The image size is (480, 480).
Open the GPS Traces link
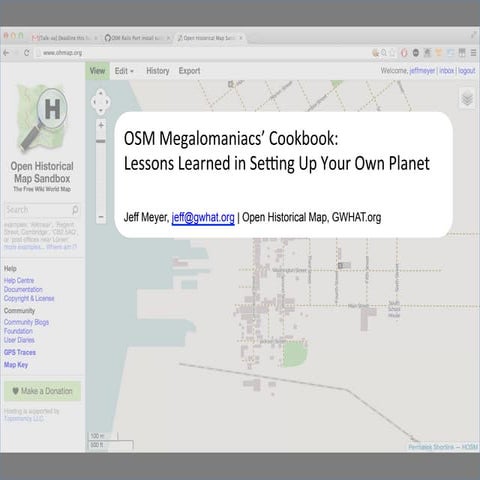click(x=20, y=352)
